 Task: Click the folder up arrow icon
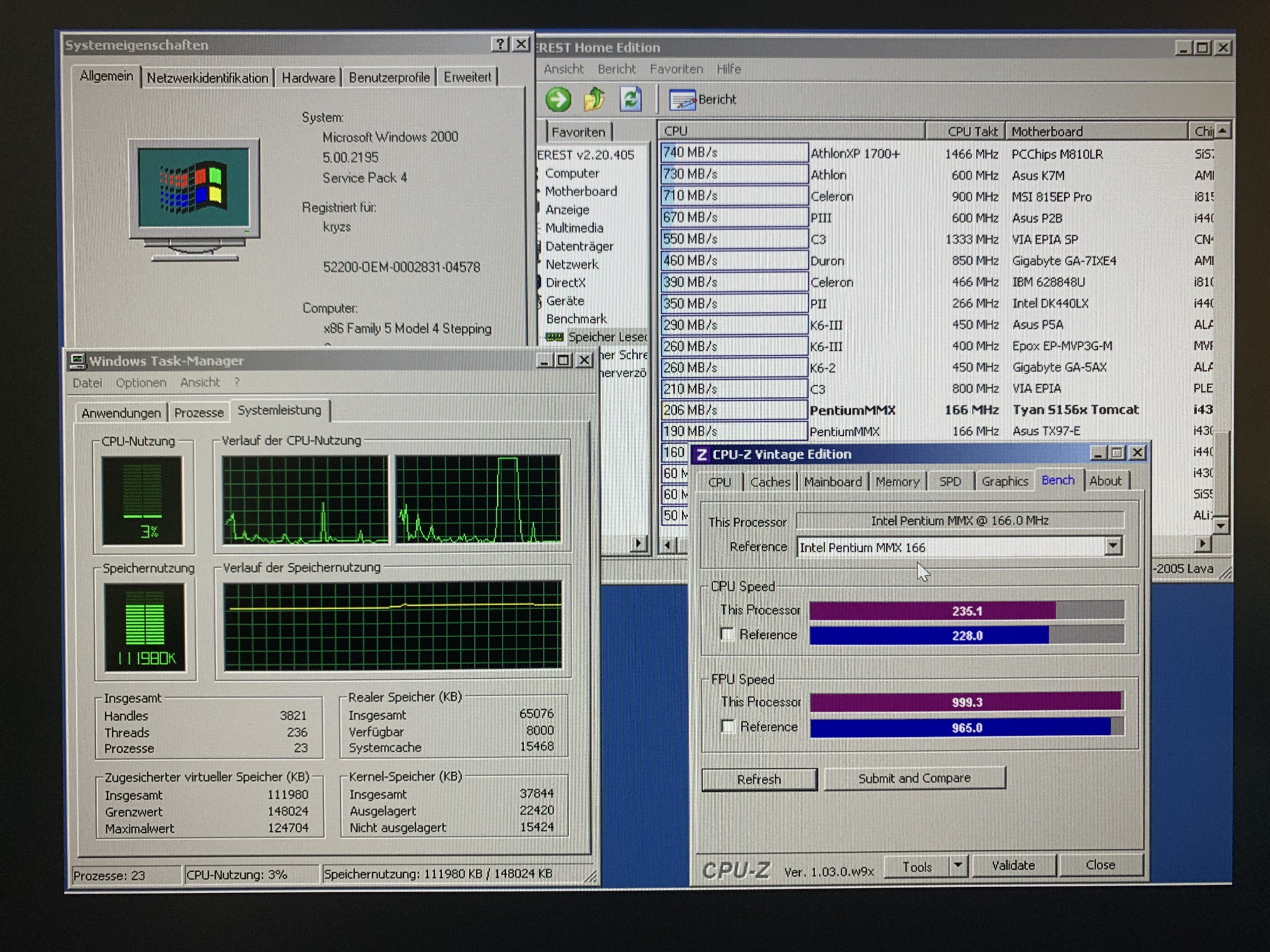pyautogui.click(x=594, y=100)
